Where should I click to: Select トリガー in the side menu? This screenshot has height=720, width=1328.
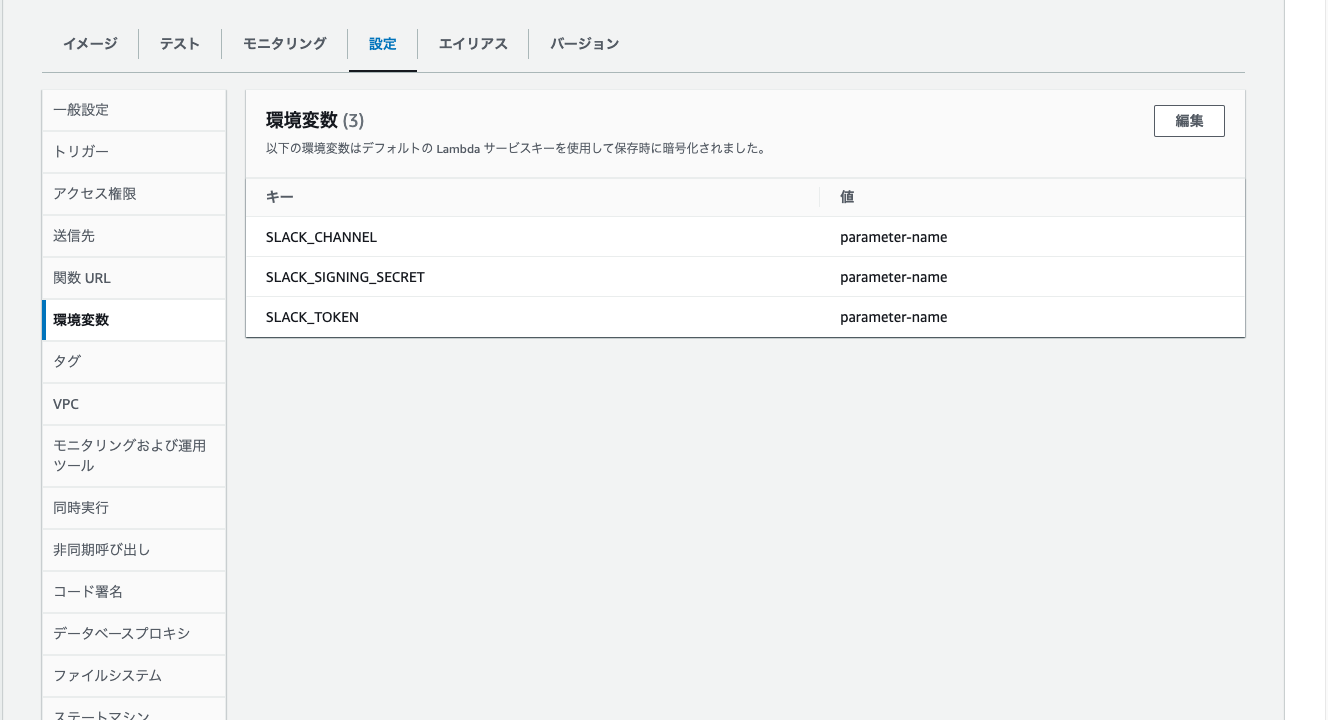point(134,152)
